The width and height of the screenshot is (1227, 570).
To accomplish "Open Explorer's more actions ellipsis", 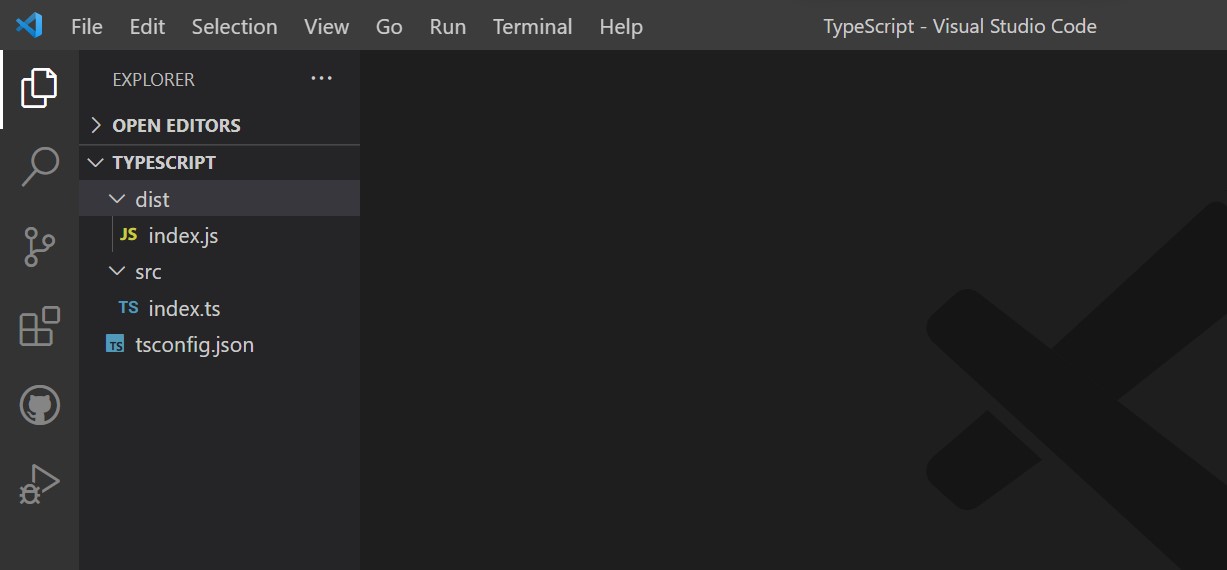I will tap(321, 79).
